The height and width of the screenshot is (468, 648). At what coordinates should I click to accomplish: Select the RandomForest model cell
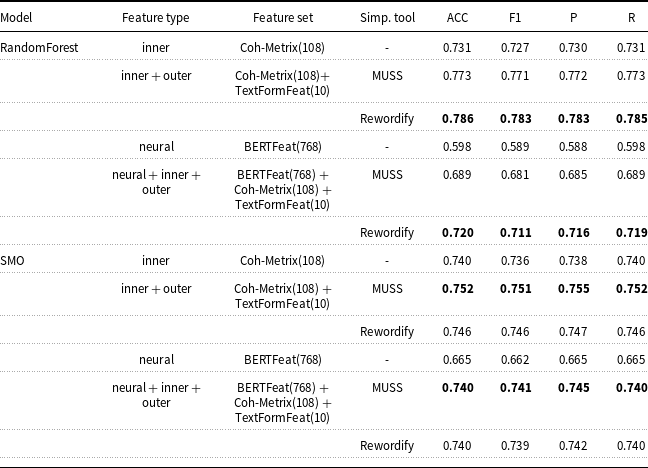(39, 48)
